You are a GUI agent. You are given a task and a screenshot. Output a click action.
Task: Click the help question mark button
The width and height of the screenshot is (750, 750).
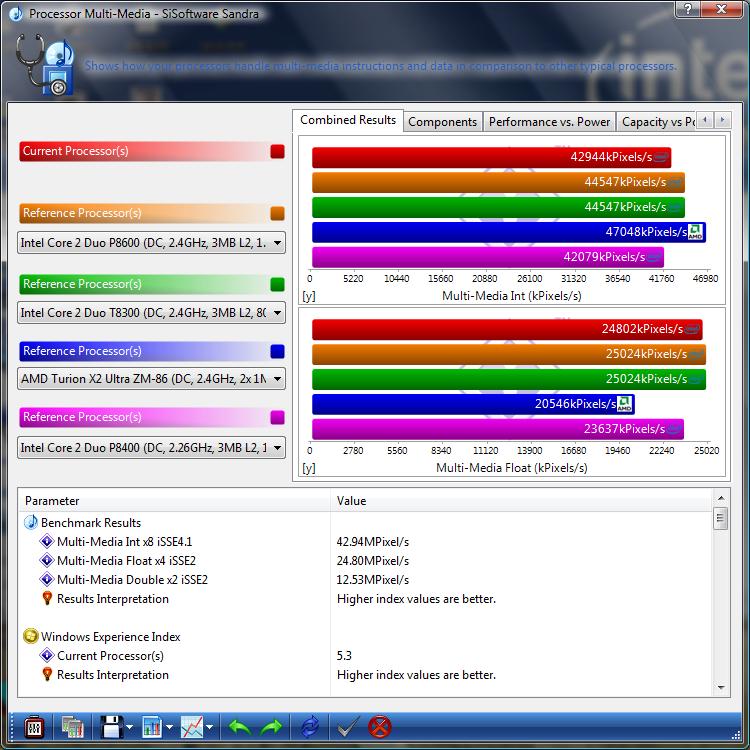(688, 9)
